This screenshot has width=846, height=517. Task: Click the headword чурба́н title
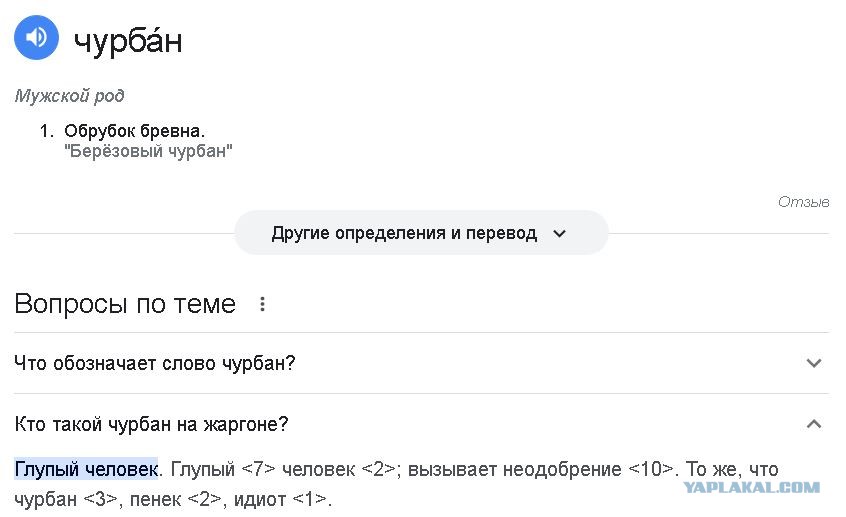coord(128,40)
